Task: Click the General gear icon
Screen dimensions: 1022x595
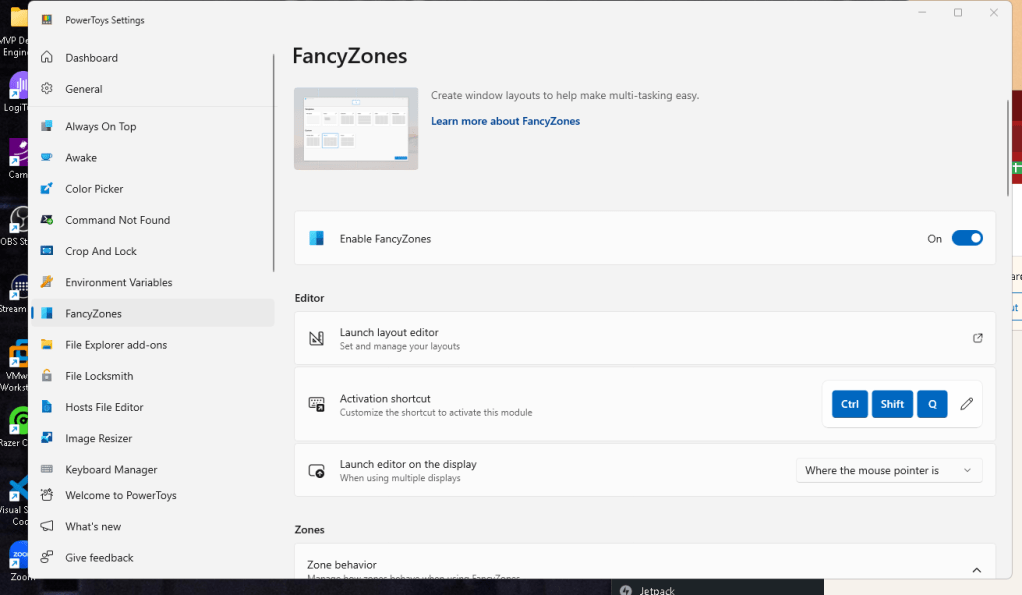Action: 47,89
